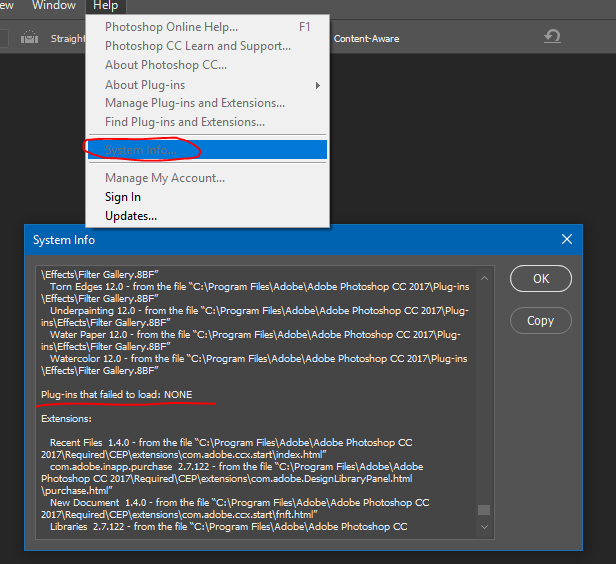Select Updates in the Help menu
The image size is (616, 564).
click(x=207, y=216)
